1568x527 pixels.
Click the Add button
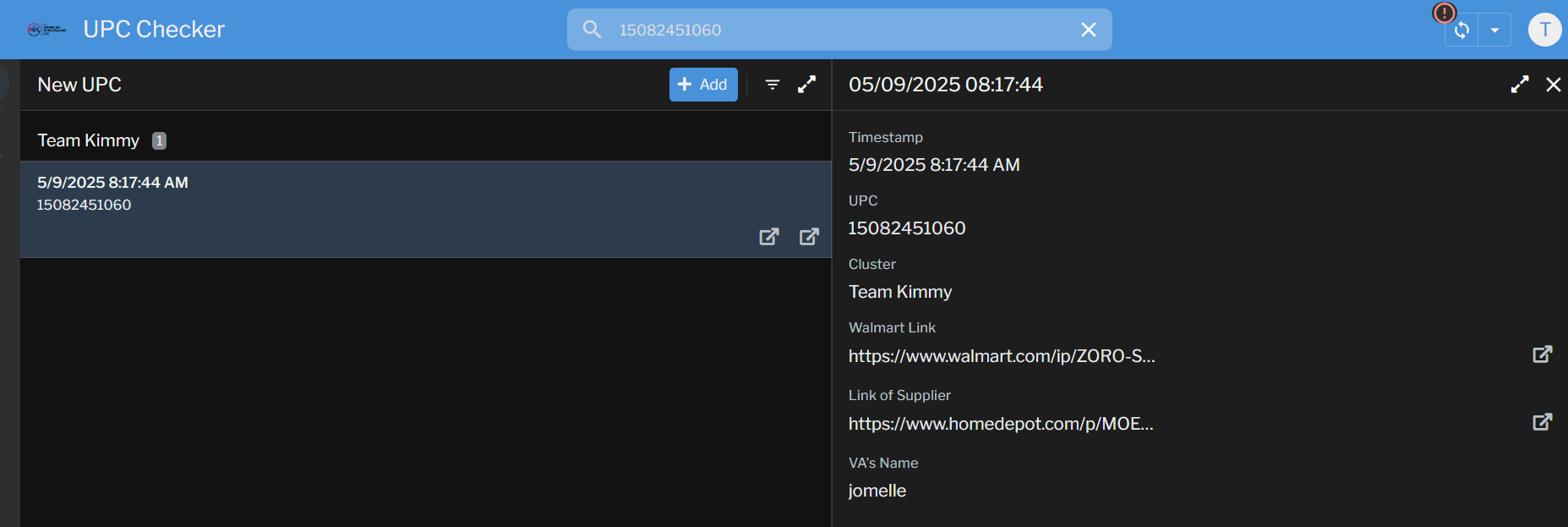(x=703, y=85)
